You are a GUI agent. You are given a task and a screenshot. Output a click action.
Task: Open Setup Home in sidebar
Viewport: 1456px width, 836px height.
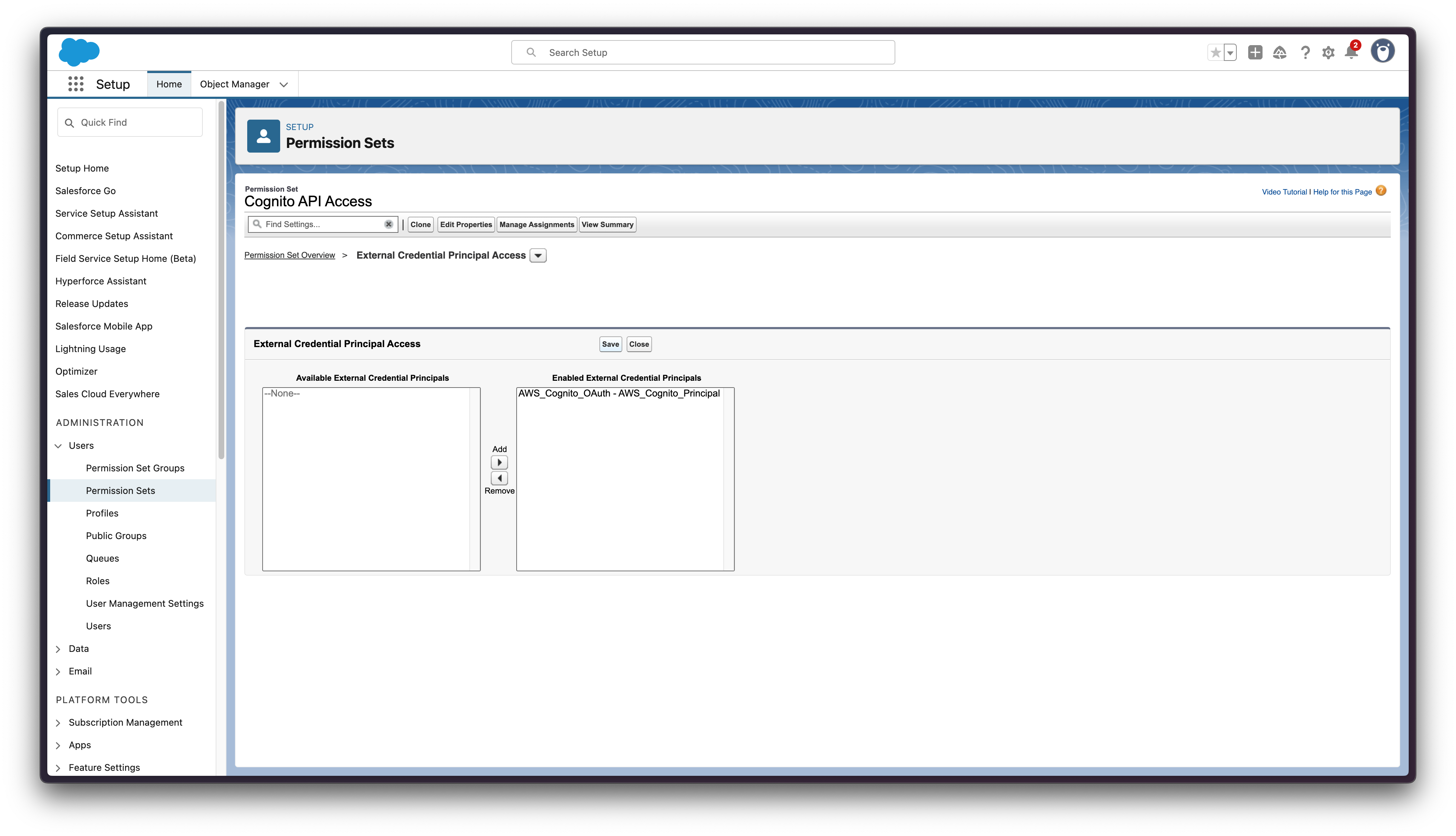tap(82, 169)
